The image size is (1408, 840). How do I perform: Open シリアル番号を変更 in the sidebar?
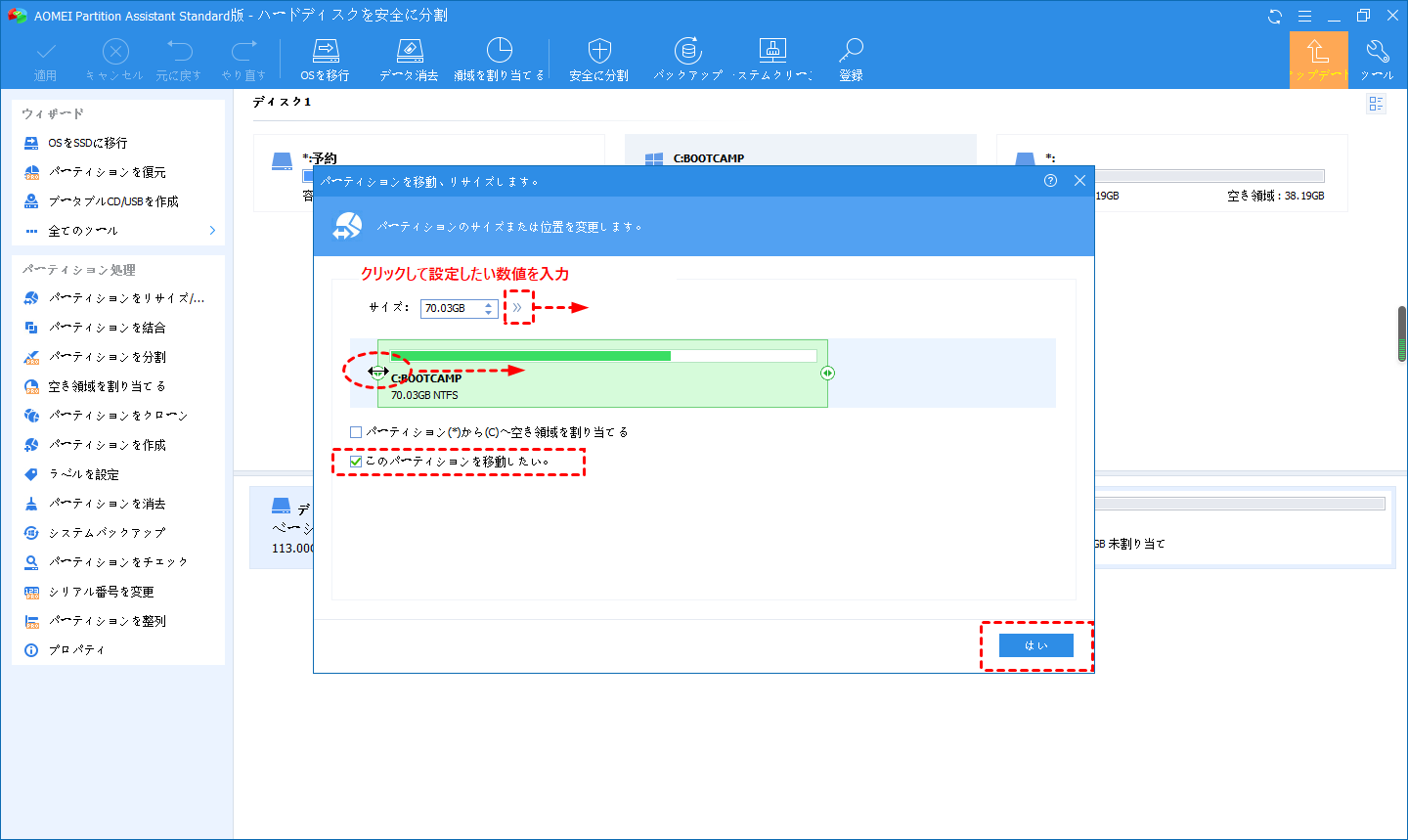[88, 592]
